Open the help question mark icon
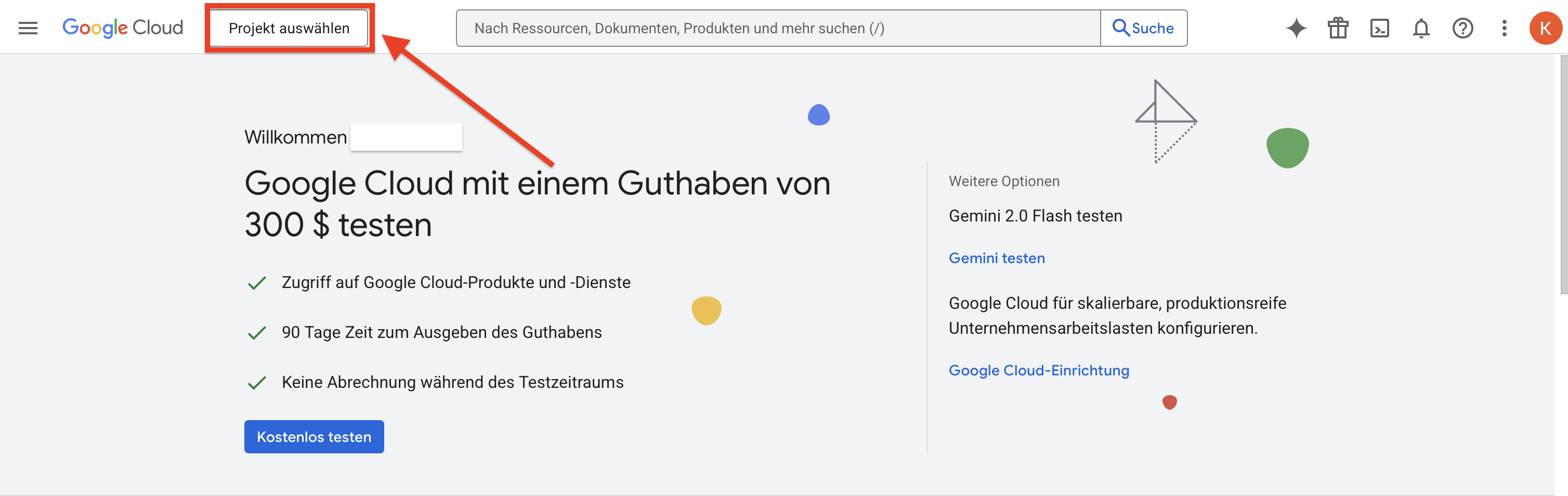 1462,28
